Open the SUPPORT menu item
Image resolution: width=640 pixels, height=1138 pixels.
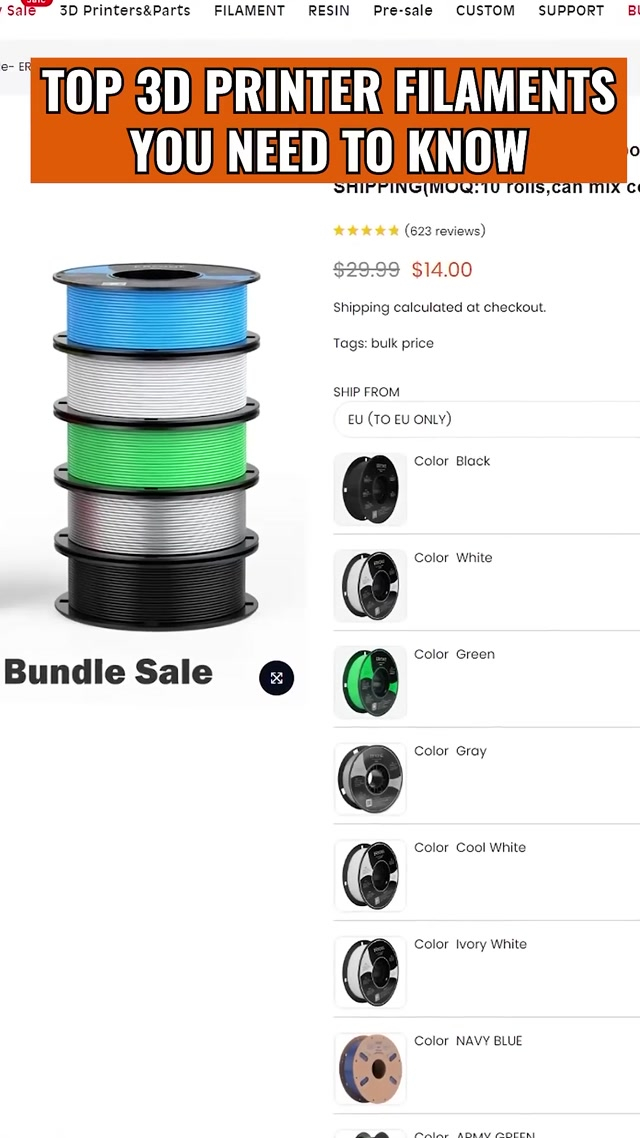[571, 11]
